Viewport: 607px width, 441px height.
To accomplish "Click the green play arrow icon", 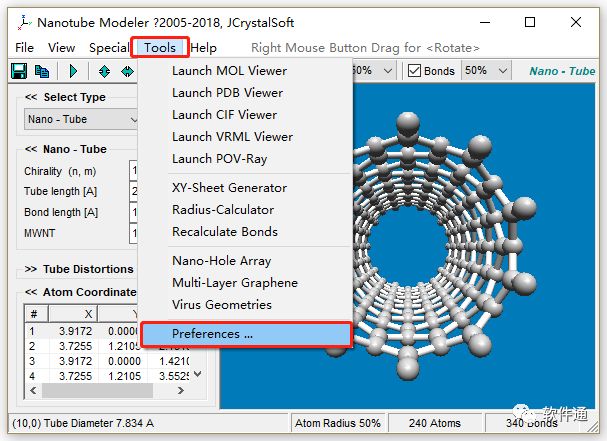I will pyautogui.click(x=73, y=71).
